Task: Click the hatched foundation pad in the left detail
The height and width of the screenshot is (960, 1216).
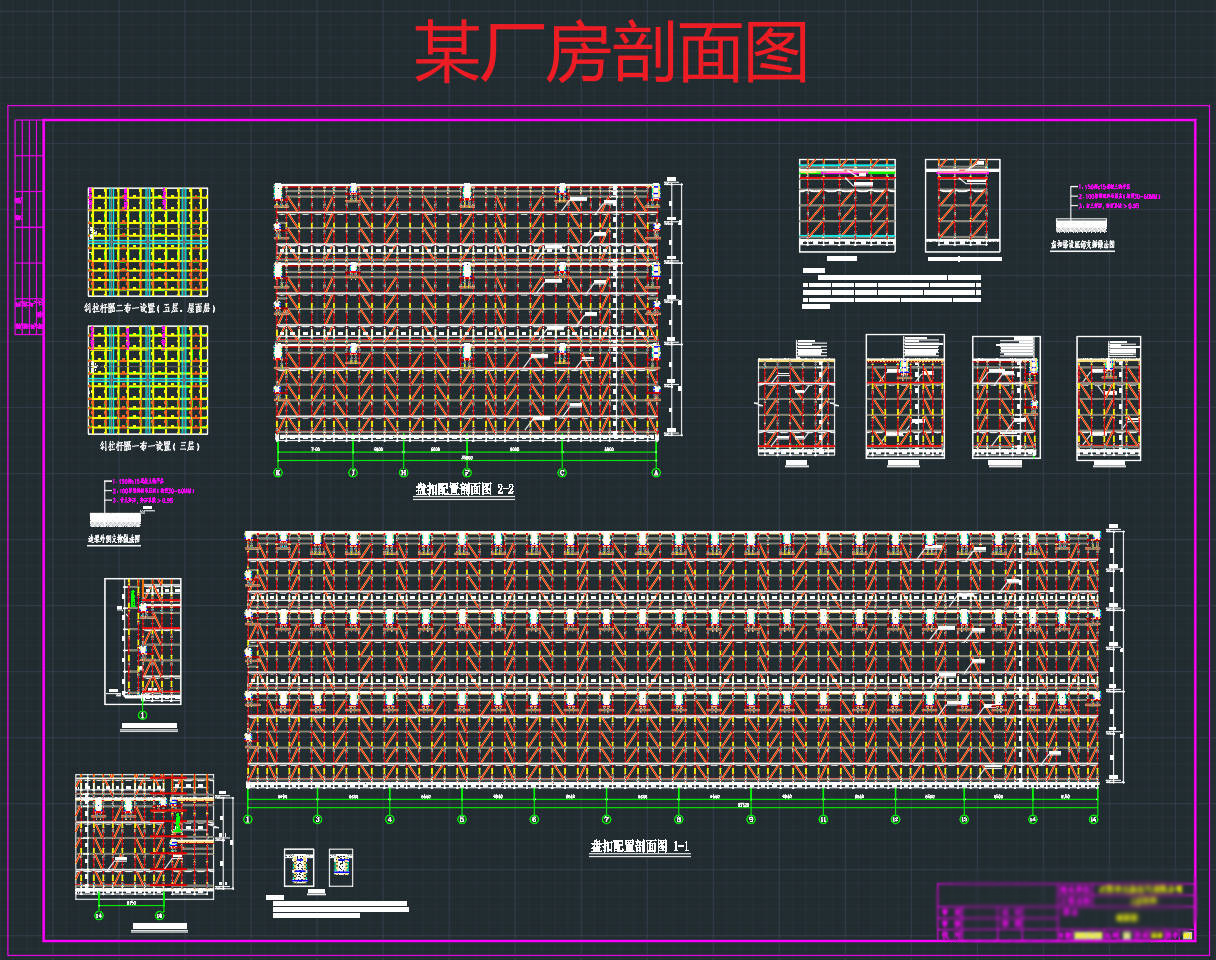Action: [115, 521]
